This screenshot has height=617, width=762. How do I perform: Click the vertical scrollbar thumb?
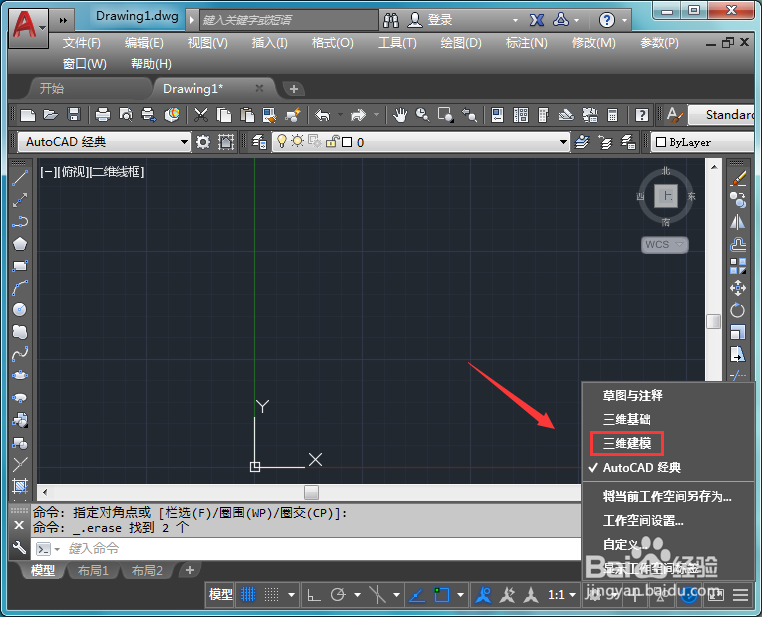pos(713,322)
